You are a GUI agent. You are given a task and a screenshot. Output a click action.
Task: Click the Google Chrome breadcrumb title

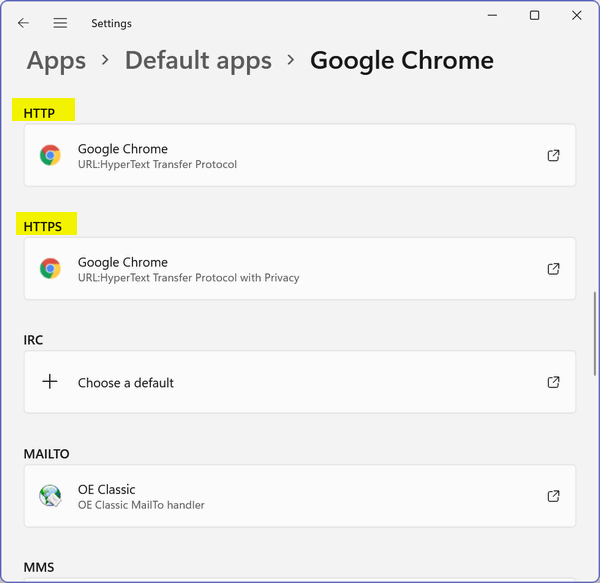click(402, 60)
